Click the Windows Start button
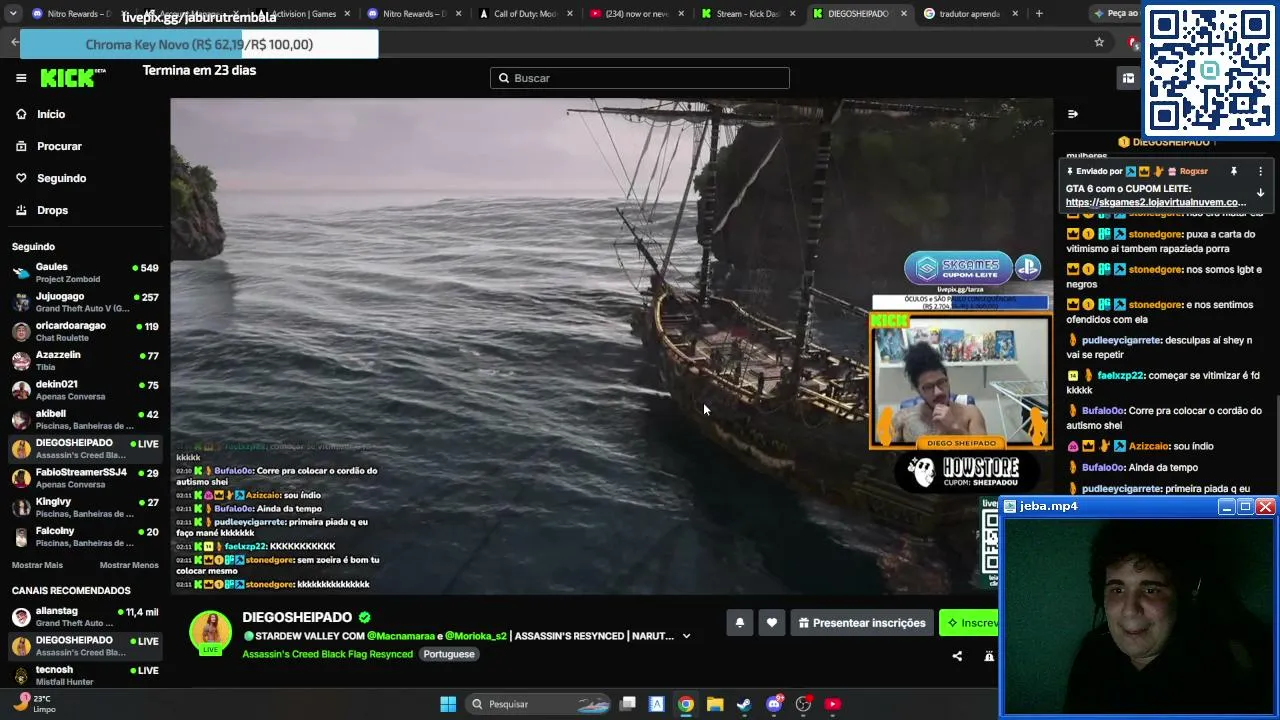1280x720 pixels. pyautogui.click(x=448, y=704)
